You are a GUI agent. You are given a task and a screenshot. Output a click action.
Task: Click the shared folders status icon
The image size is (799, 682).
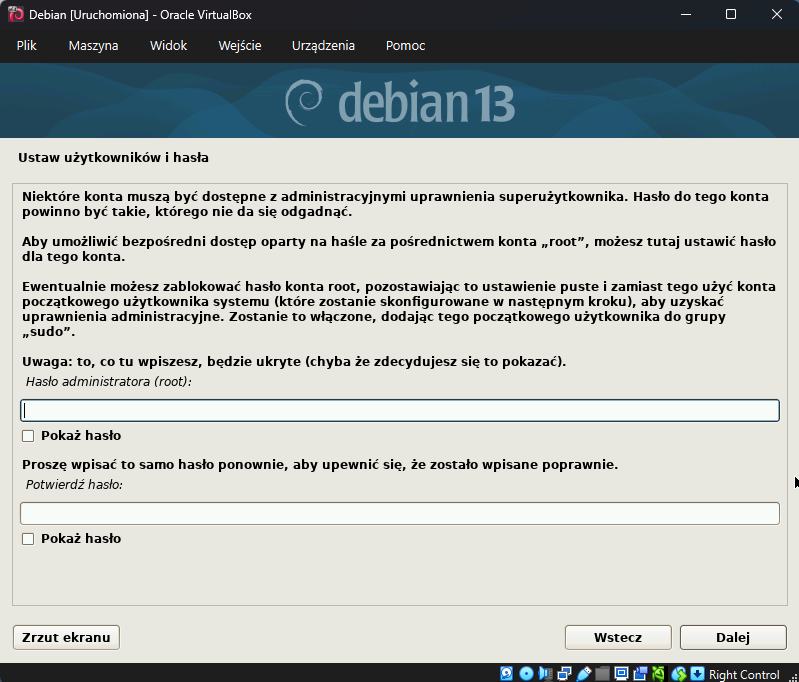coord(602,674)
